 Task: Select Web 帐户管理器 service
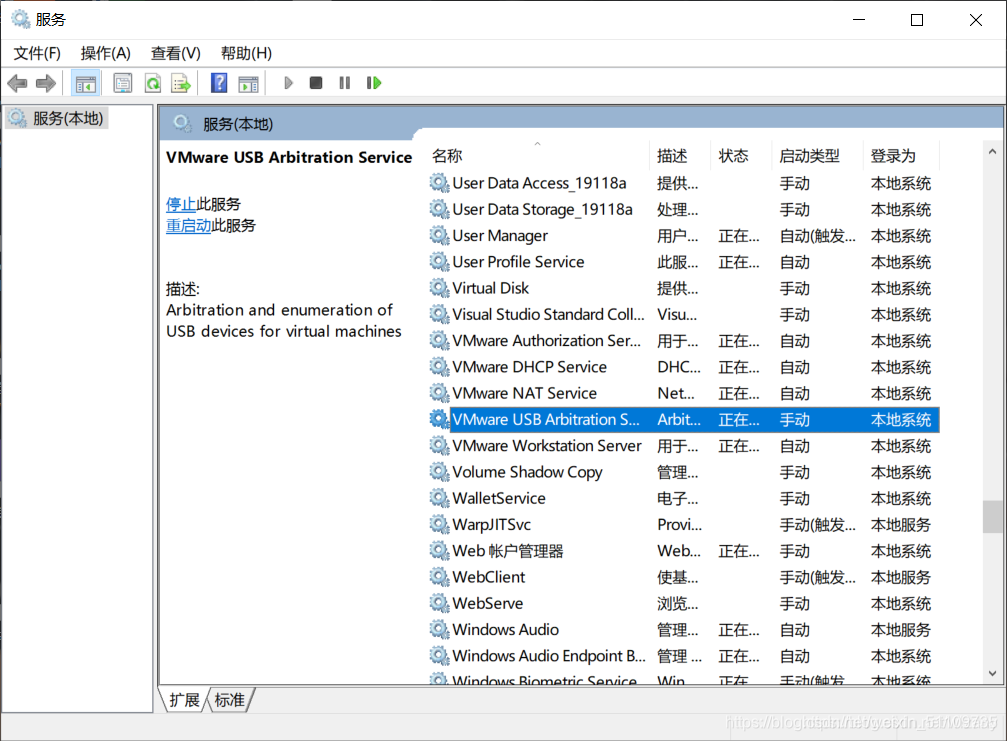click(683, 551)
